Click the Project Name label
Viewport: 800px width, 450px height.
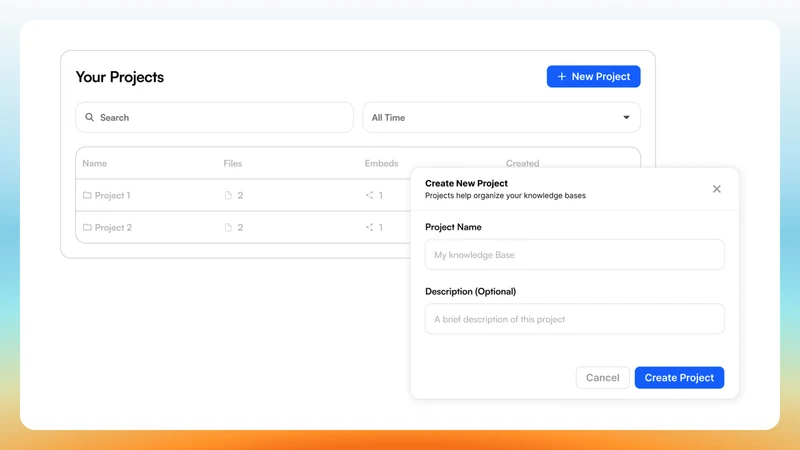[x=453, y=227]
